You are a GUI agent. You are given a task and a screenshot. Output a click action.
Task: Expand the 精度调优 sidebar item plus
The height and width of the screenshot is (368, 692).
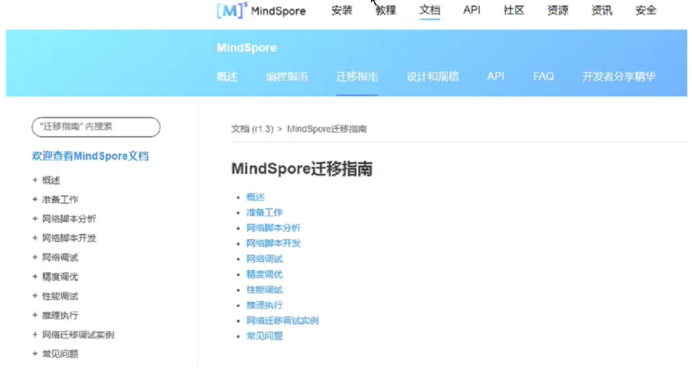point(35,277)
